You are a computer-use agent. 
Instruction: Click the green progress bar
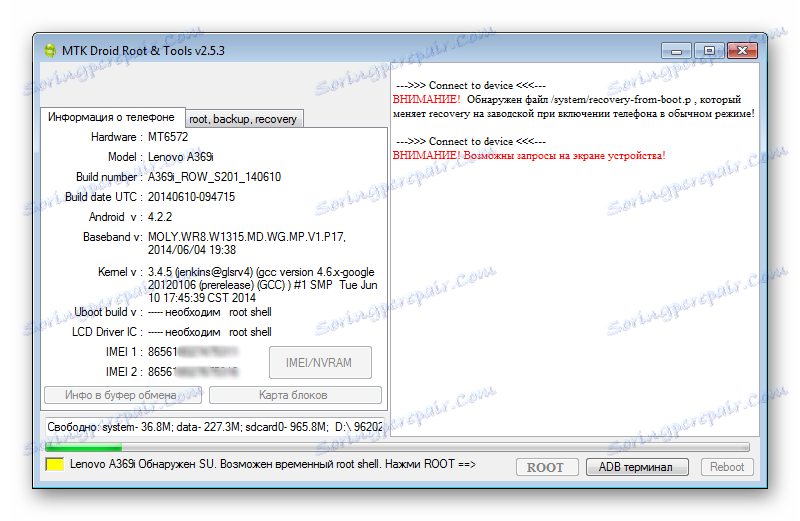pyautogui.click(x=397, y=448)
